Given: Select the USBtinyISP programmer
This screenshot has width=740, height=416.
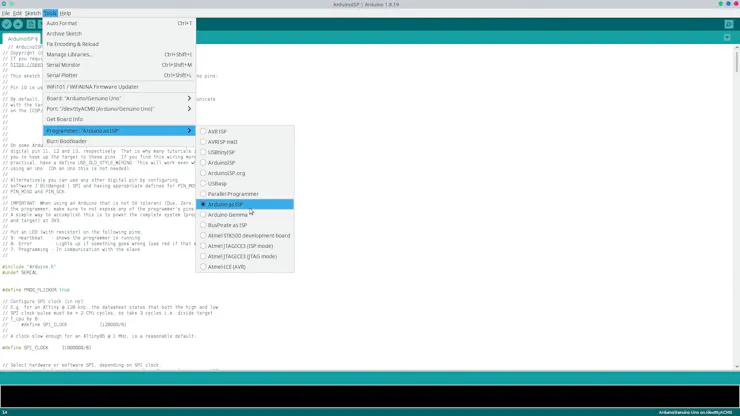Looking at the screenshot, I should point(245,152).
